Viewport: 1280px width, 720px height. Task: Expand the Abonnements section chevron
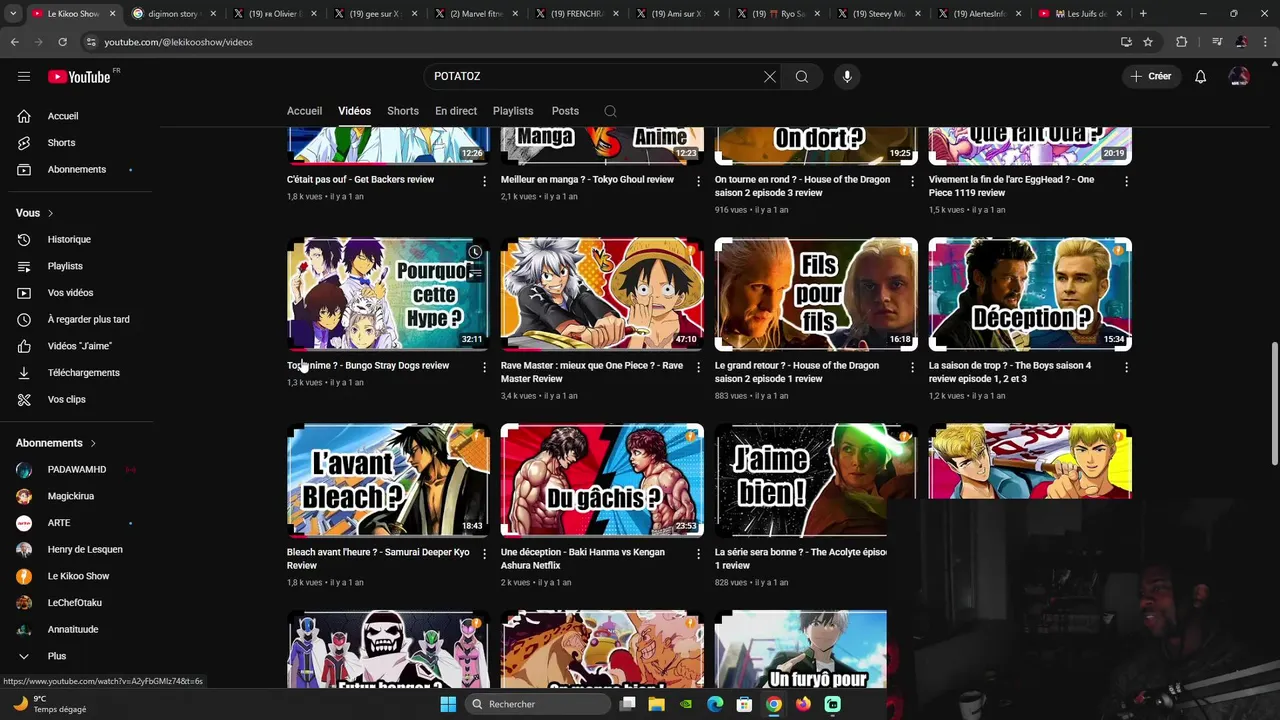(93, 443)
